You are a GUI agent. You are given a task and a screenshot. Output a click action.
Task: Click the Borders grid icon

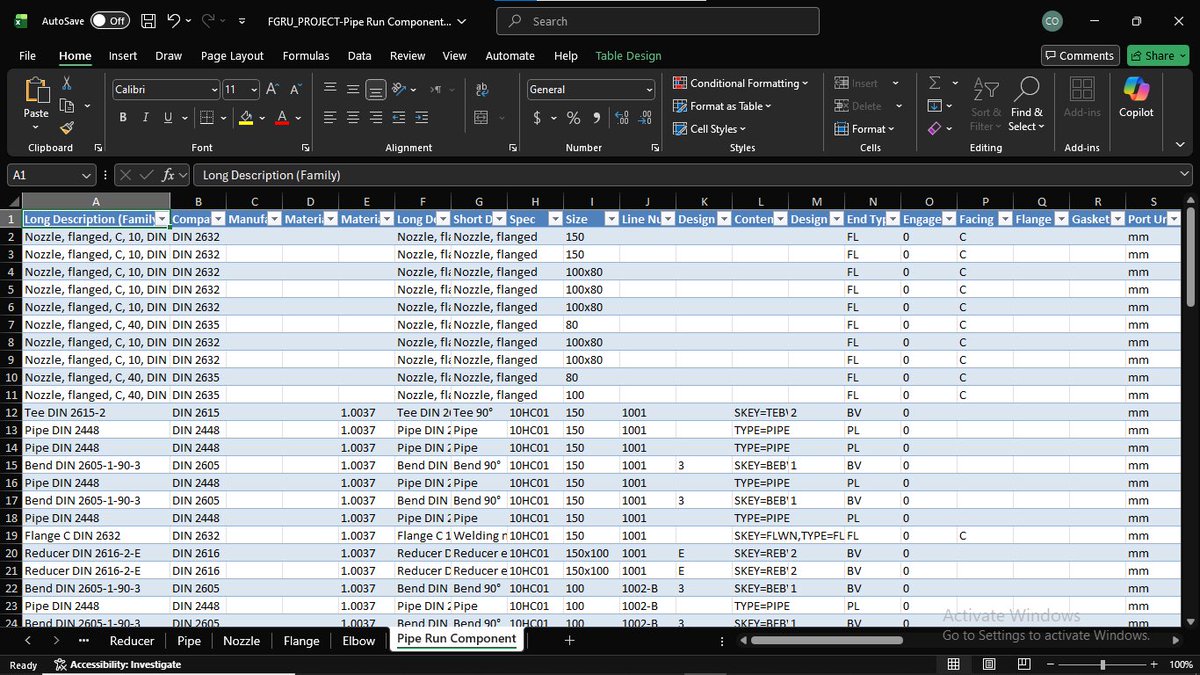pyautogui.click(x=207, y=117)
